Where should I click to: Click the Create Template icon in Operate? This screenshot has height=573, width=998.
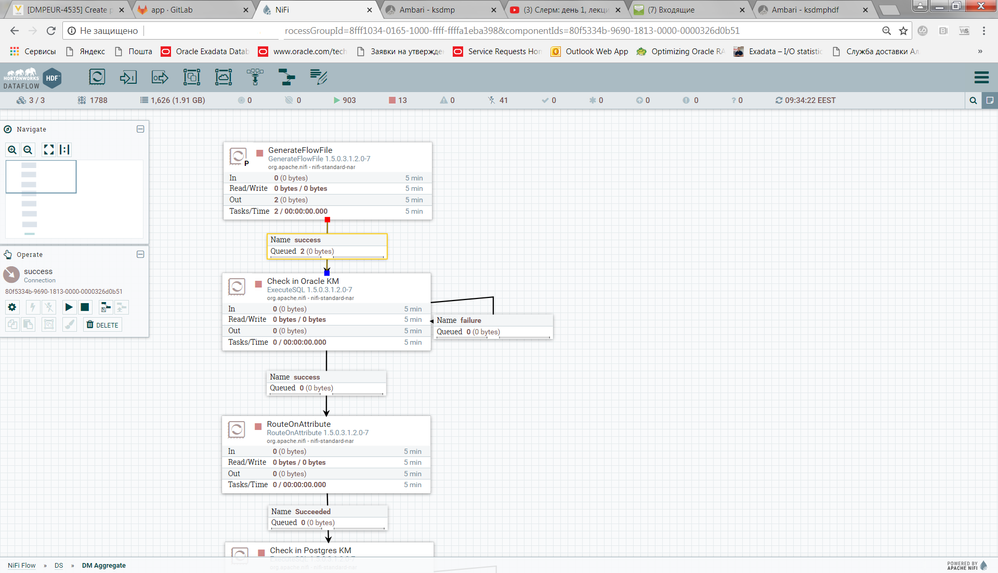tap(105, 307)
